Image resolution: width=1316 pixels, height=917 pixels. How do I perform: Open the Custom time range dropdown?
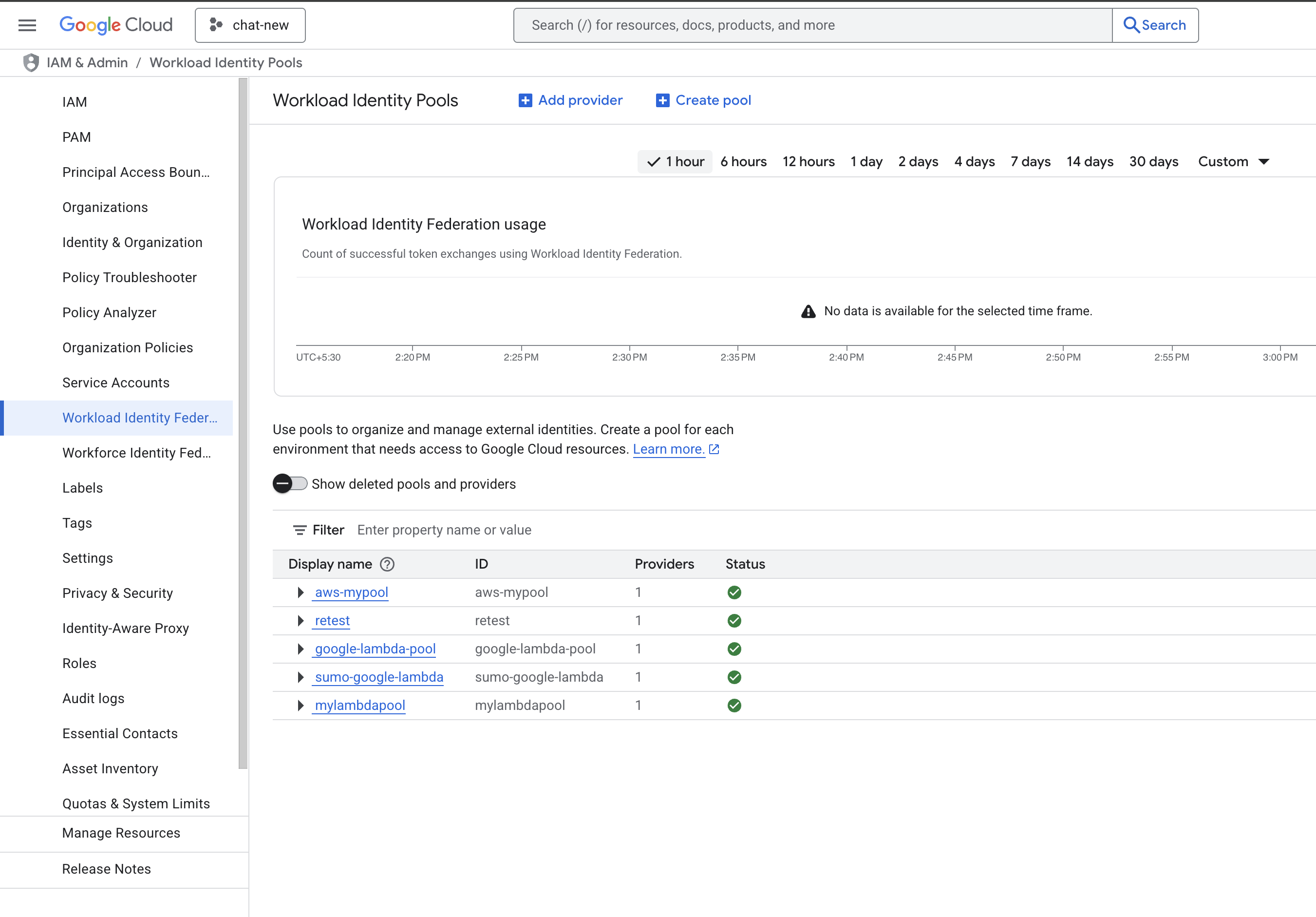1234,162
